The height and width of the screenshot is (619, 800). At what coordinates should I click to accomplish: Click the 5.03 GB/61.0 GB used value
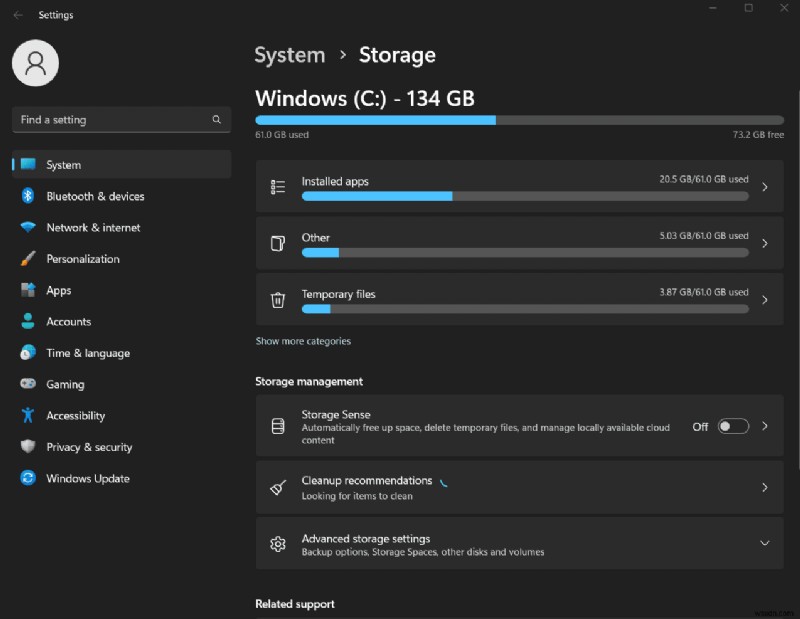pyautogui.click(x=704, y=236)
